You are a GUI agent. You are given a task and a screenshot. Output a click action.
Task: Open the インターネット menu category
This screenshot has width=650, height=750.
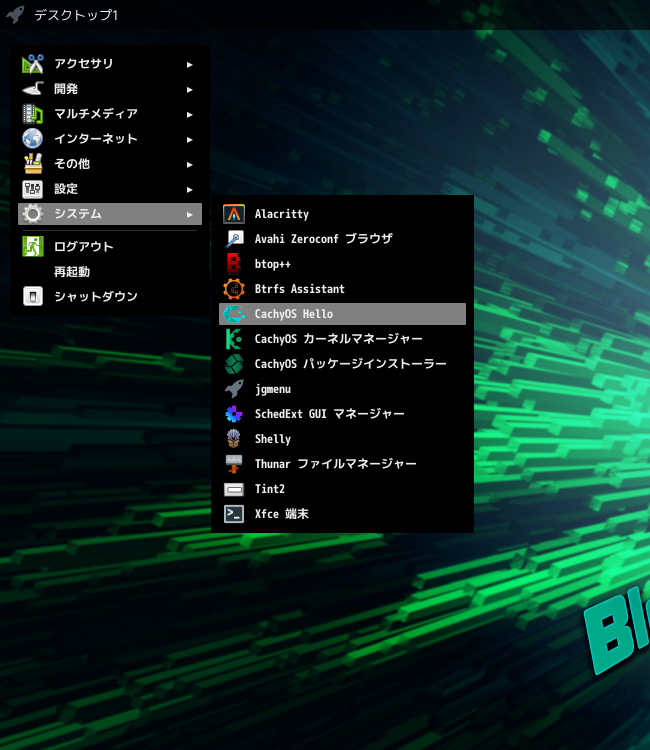coord(110,139)
